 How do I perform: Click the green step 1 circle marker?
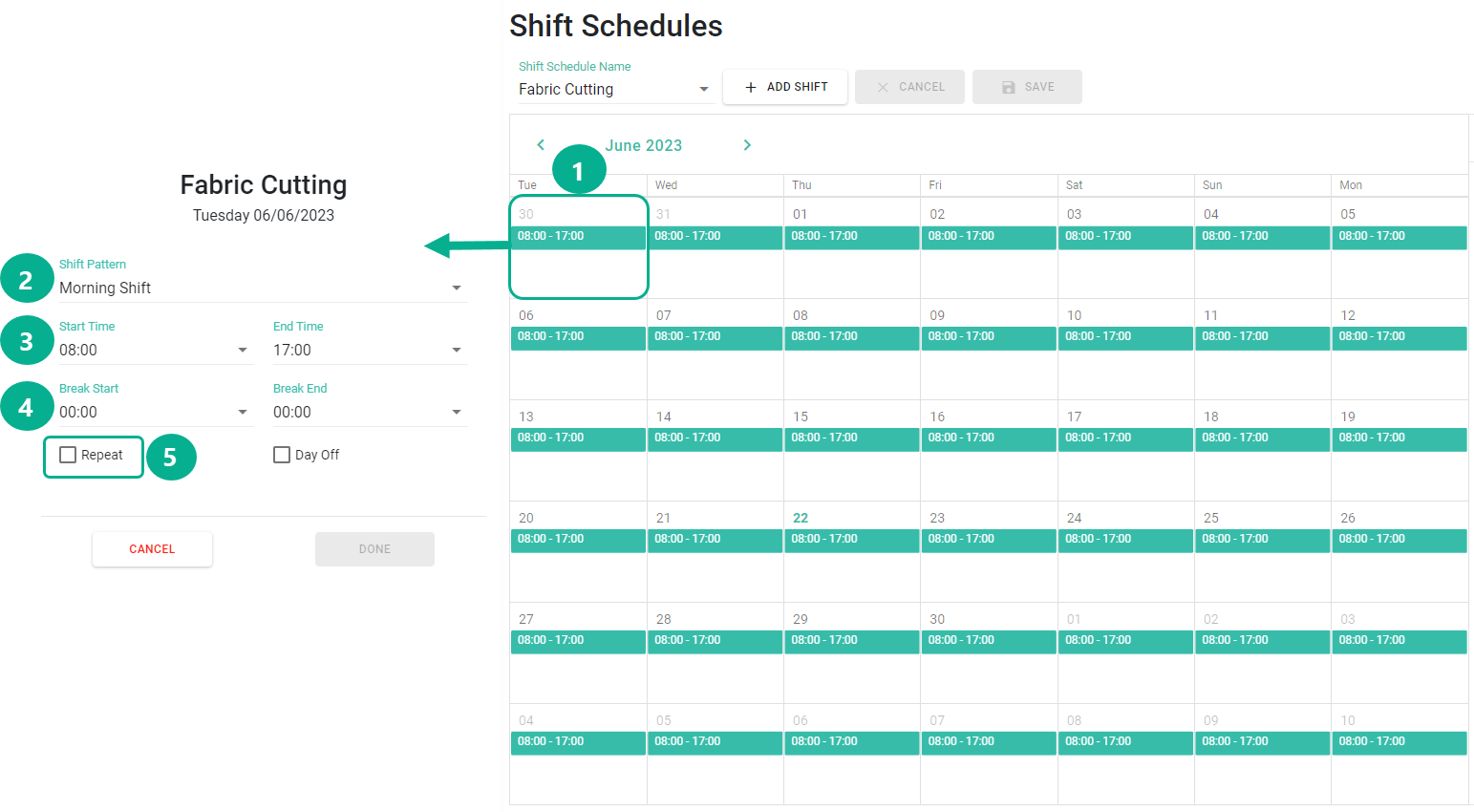click(578, 171)
